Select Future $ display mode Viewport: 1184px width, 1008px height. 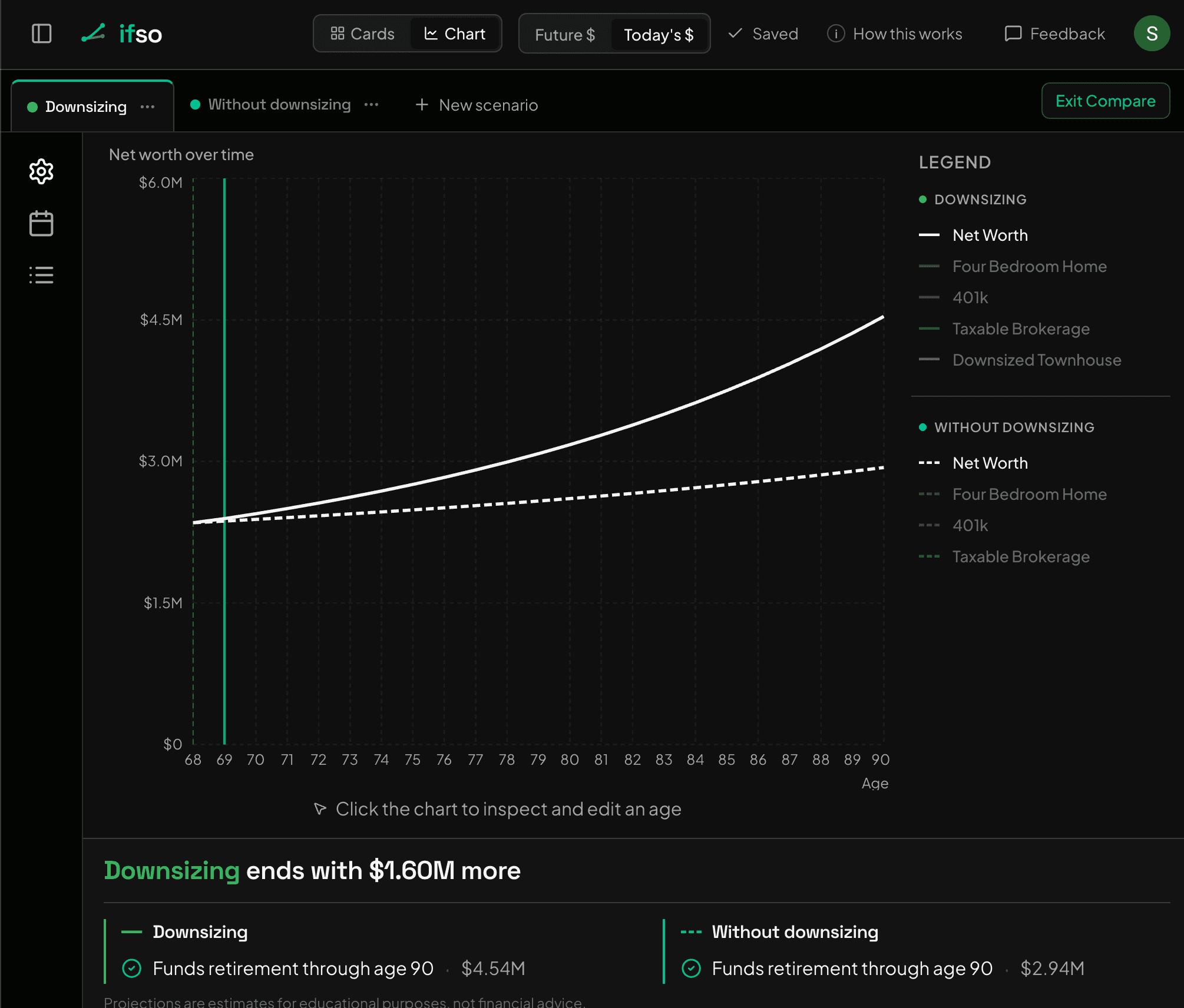click(x=565, y=35)
